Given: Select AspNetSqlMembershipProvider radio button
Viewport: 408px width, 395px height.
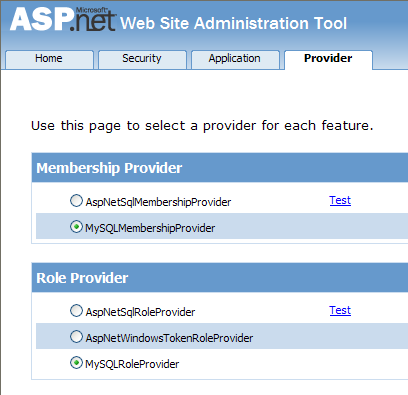Looking at the screenshot, I should (76, 201).
